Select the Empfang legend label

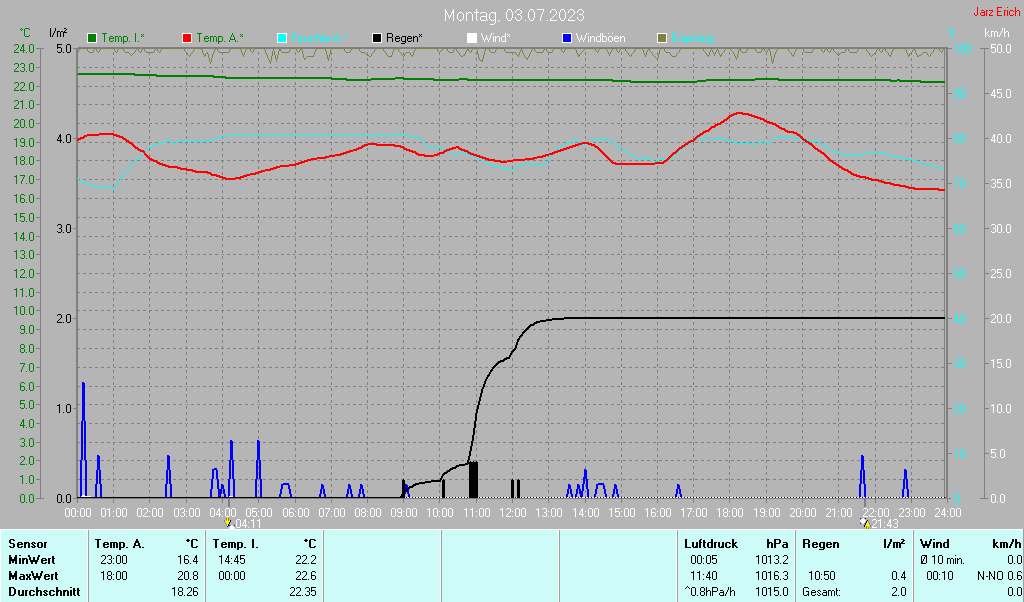point(692,39)
